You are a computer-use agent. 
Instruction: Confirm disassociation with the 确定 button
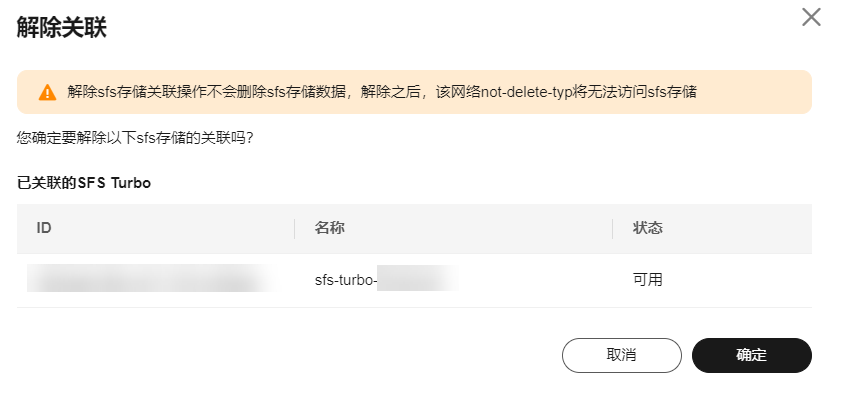coord(752,355)
